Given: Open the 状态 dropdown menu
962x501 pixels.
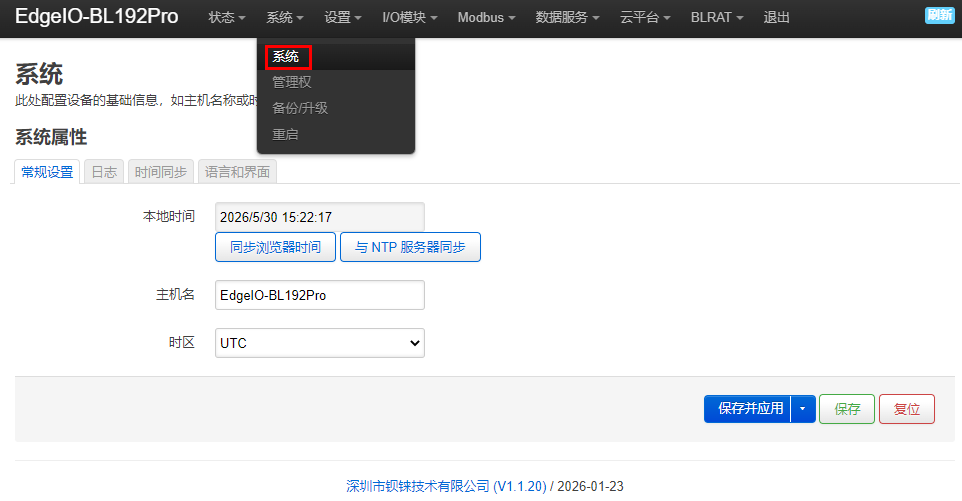Looking at the screenshot, I should [x=226, y=18].
